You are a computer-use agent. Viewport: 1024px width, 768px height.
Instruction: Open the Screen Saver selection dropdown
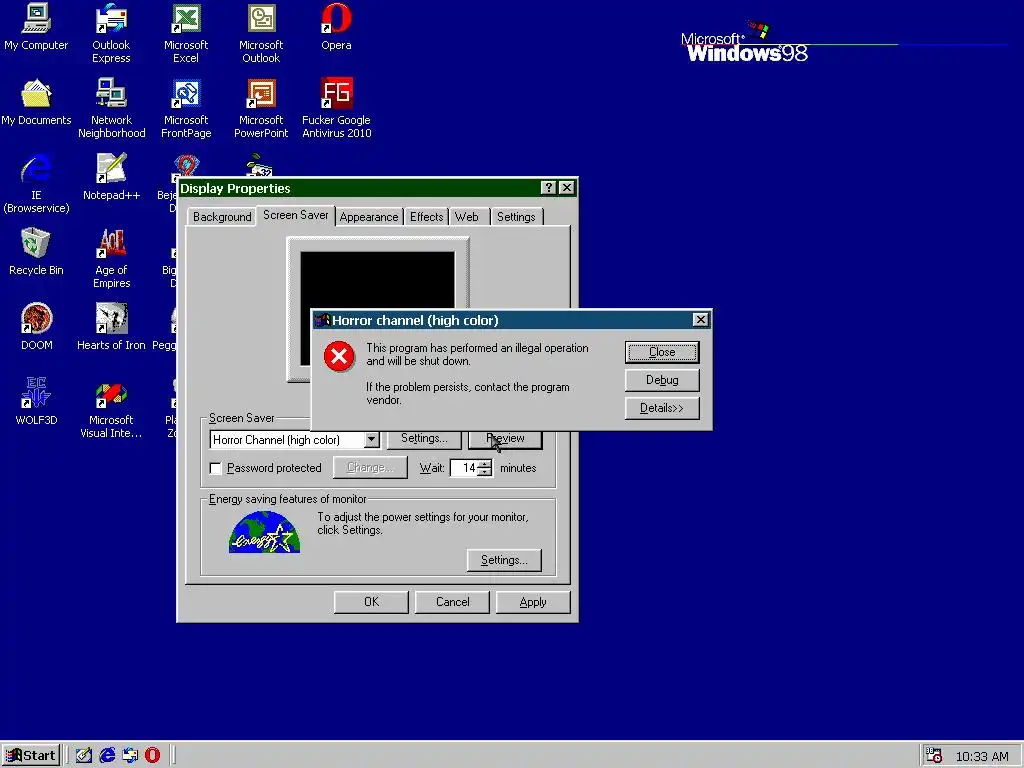pyautogui.click(x=372, y=440)
